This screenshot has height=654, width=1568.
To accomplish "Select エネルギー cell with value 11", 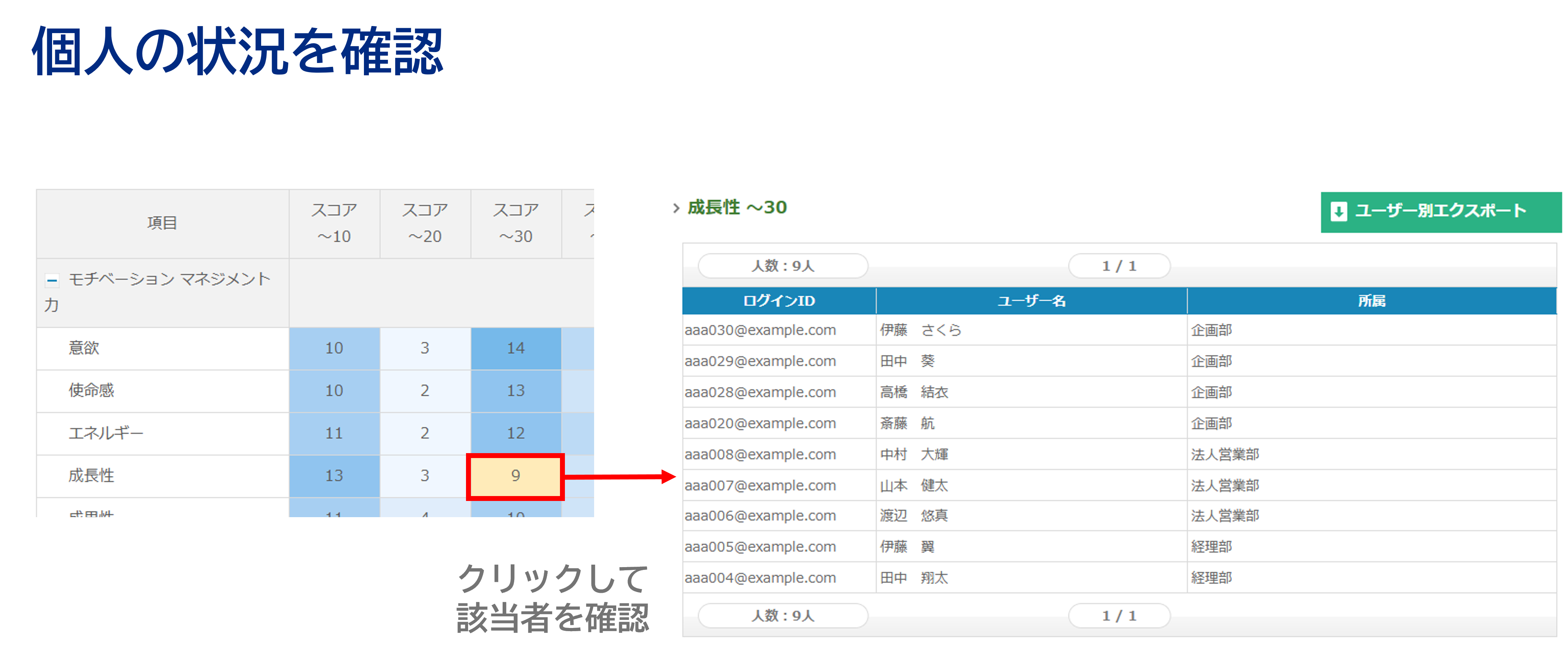I will point(334,434).
